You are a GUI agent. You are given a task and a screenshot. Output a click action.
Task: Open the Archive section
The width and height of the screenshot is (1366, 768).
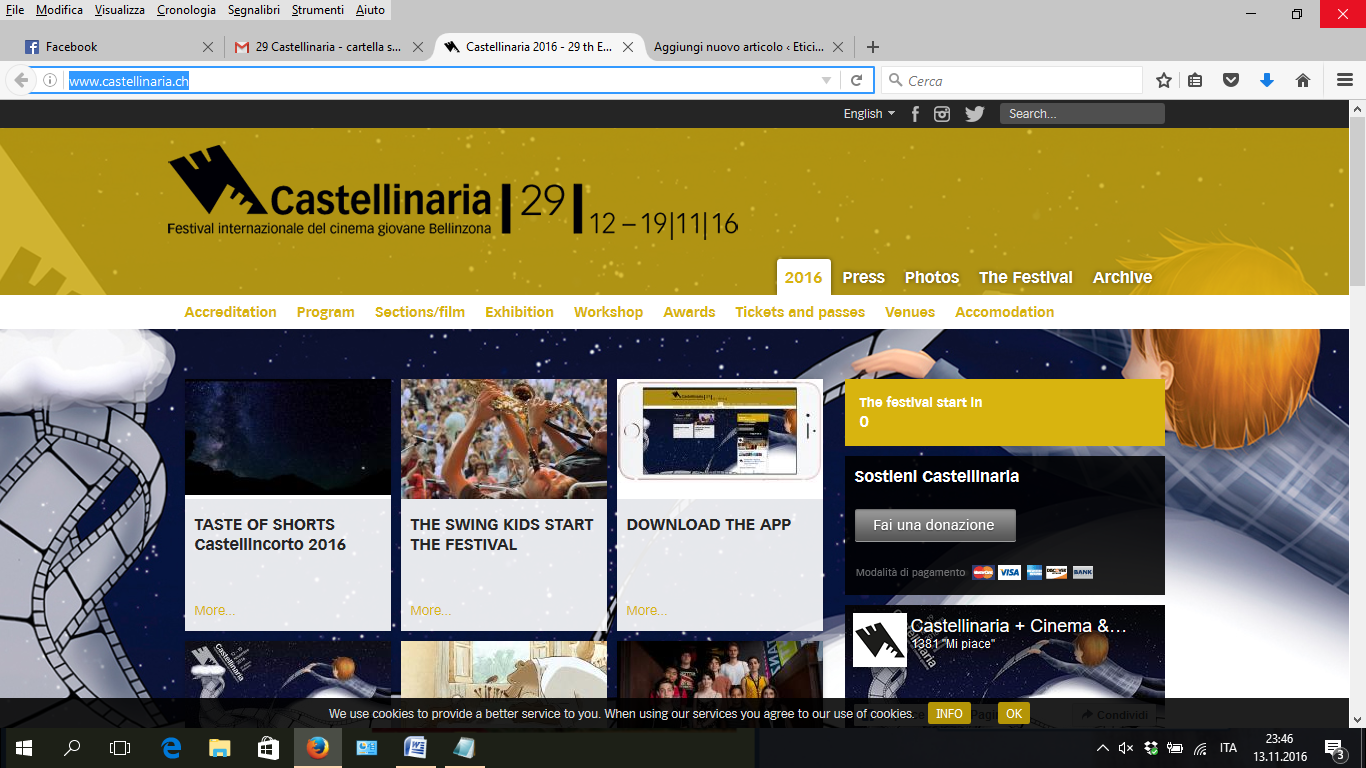click(x=1122, y=278)
